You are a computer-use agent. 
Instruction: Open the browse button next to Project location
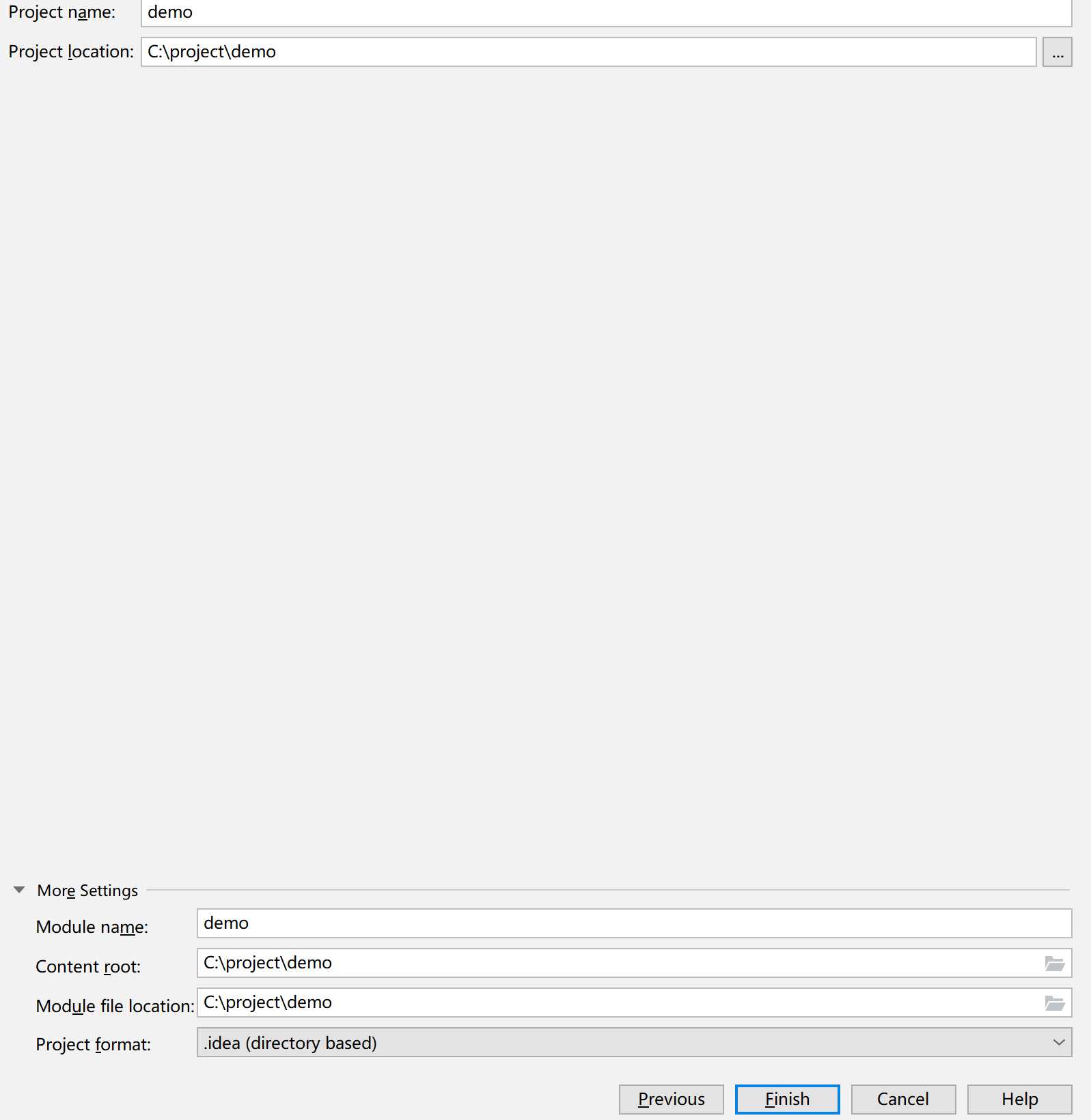click(x=1057, y=52)
